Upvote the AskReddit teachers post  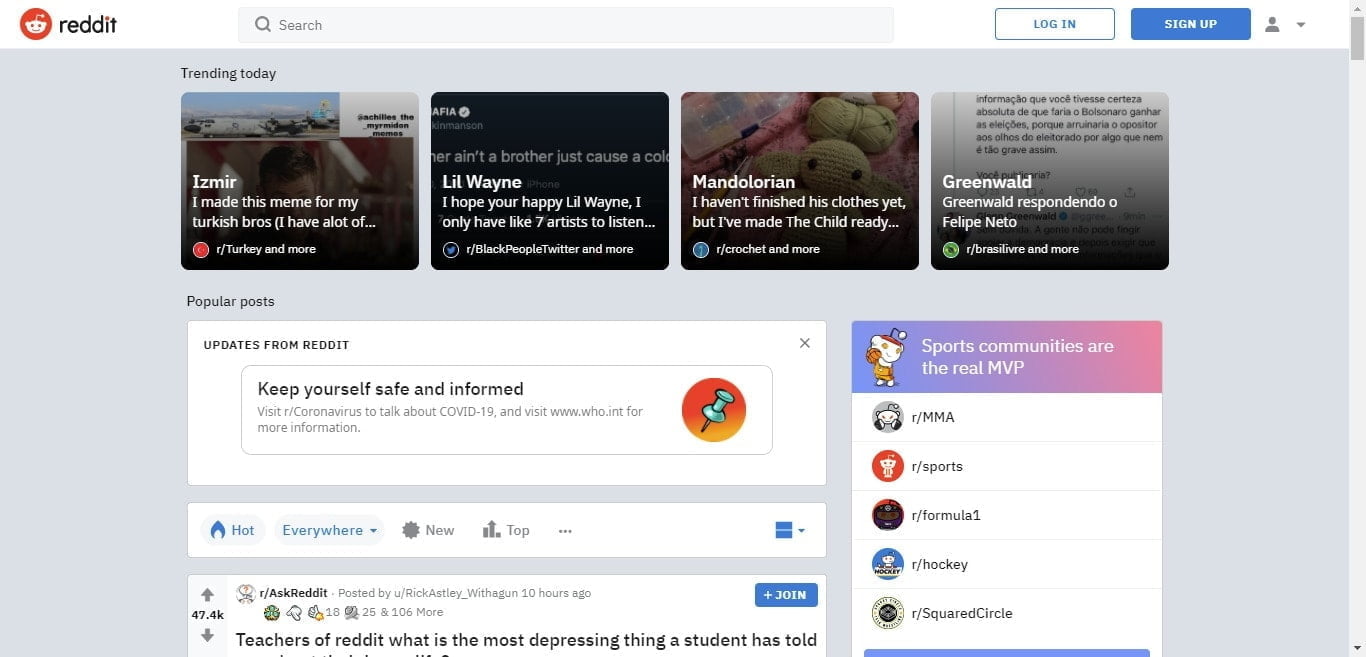pos(207,595)
